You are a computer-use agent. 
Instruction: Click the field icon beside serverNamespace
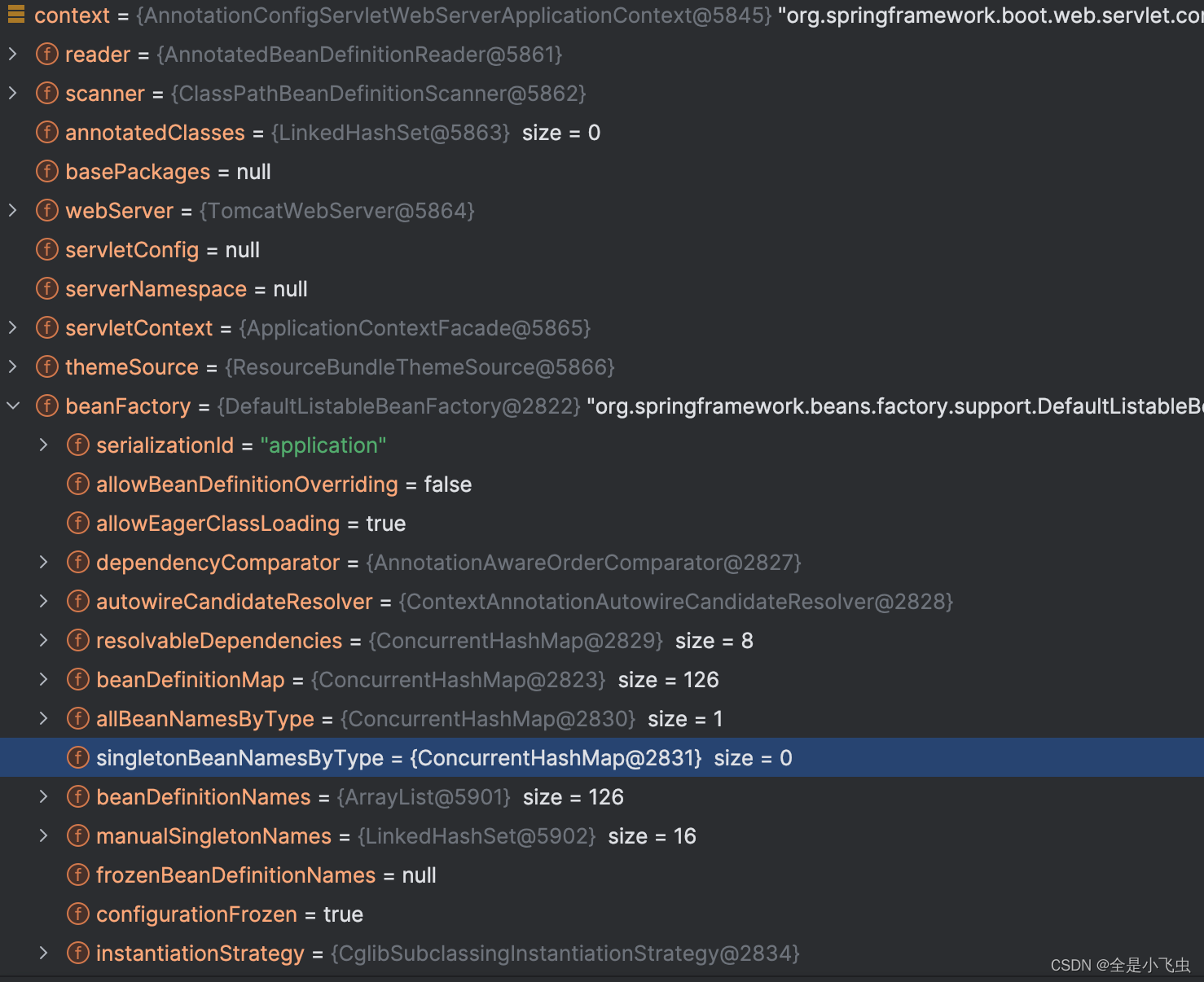[47, 288]
